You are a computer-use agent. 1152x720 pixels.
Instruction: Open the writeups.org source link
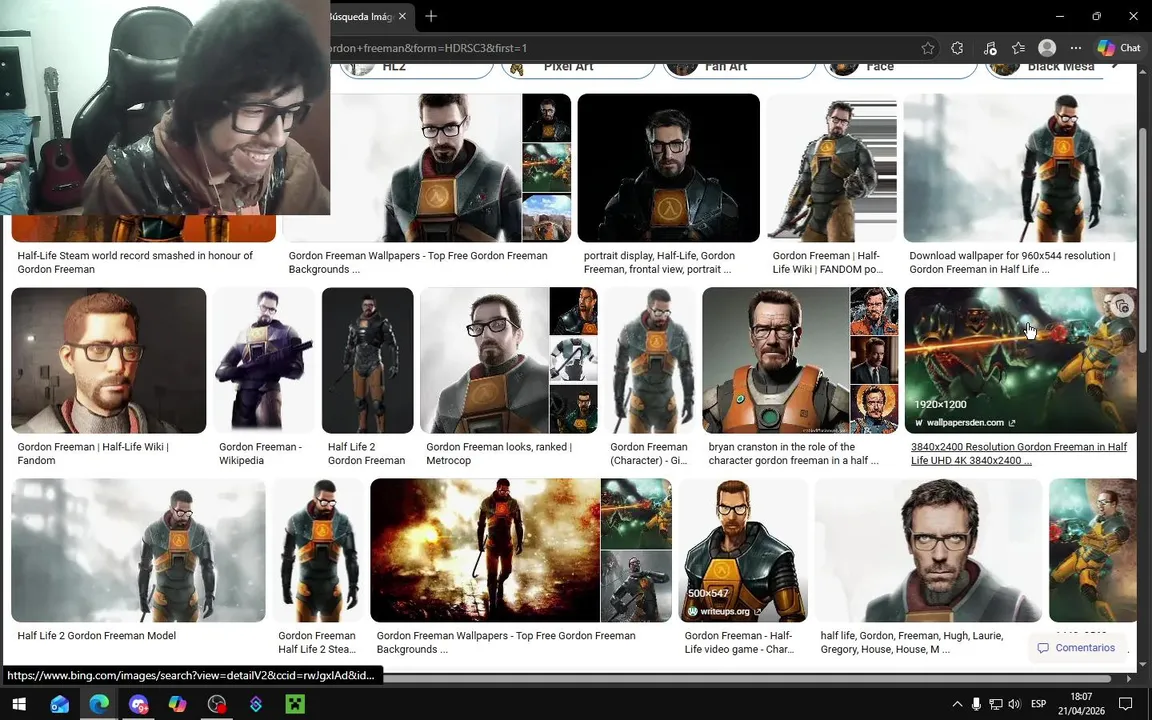tap(724, 611)
